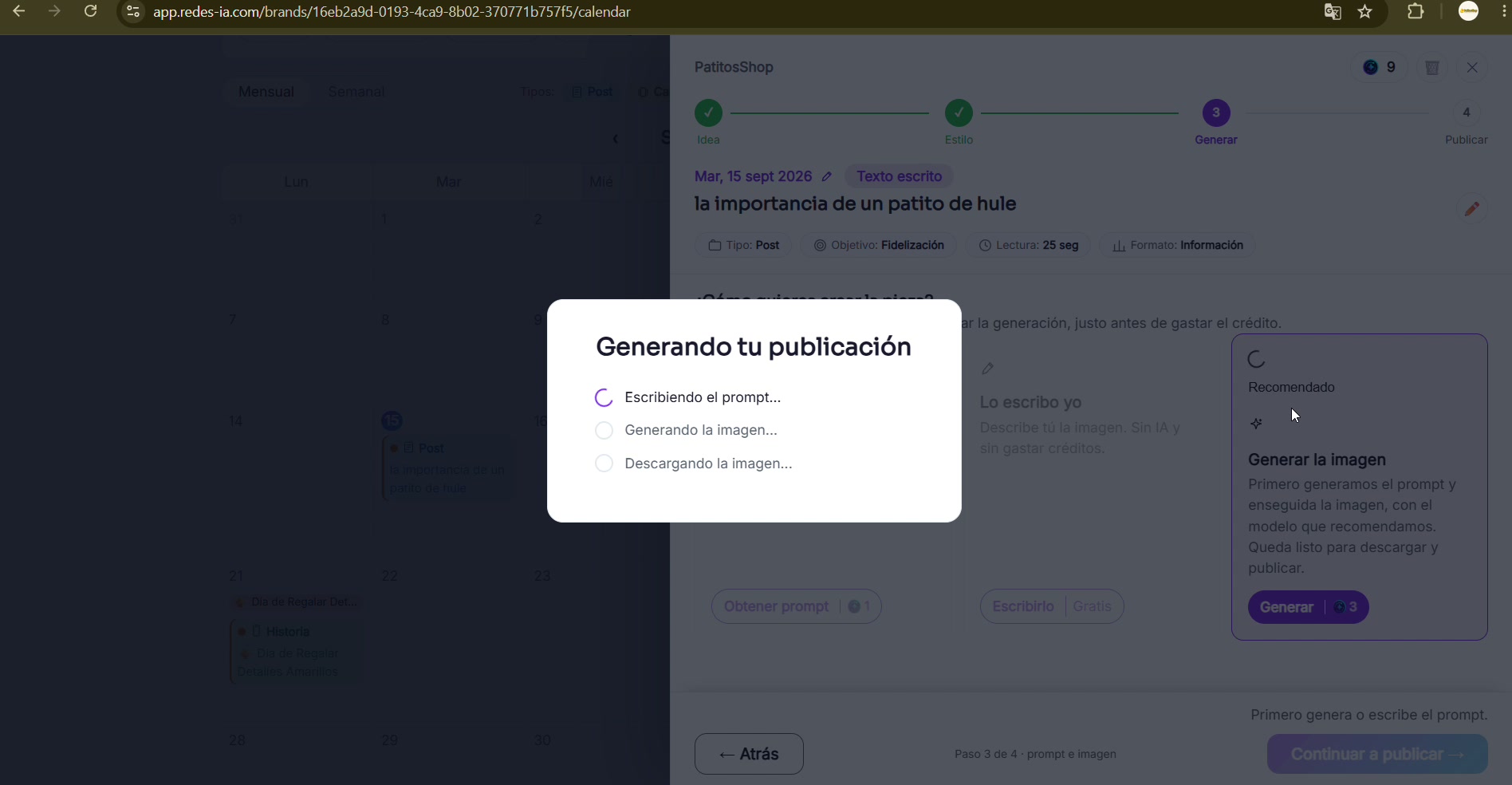Click the browser address bar URL
The image size is (1512, 785).
click(392, 12)
